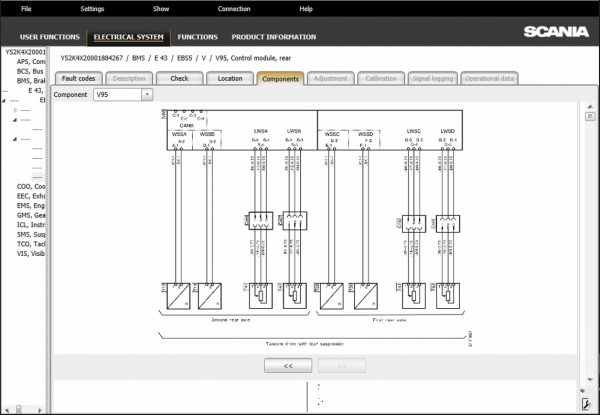
Task: Click the connector block under LWSA wires
Action: [x=261, y=221]
